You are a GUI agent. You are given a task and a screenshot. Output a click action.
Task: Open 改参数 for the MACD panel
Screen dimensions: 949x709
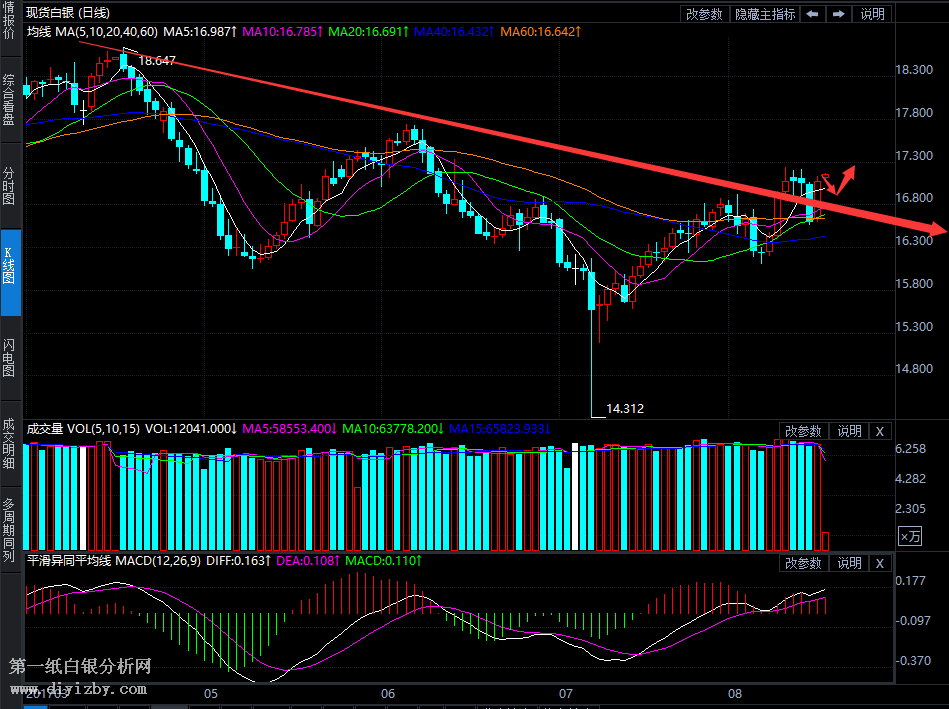click(803, 563)
